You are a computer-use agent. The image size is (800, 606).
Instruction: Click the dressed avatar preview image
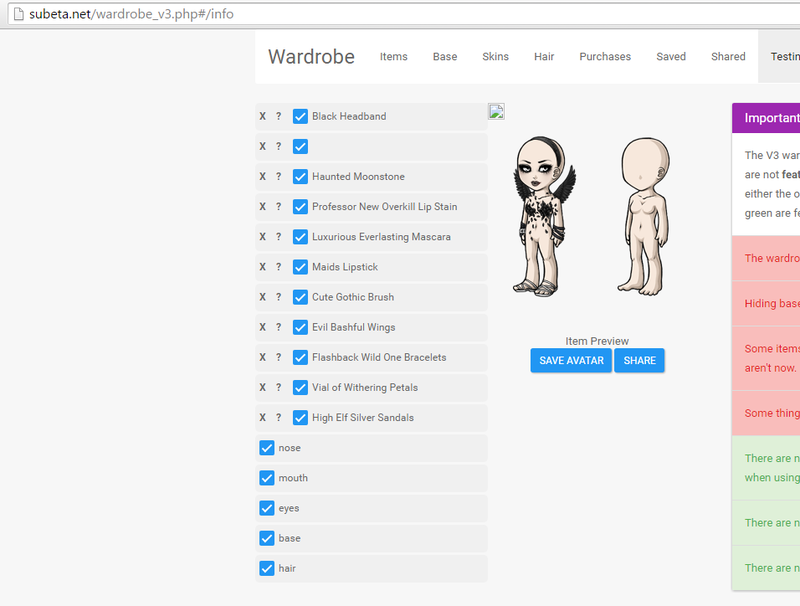pyautogui.click(x=541, y=216)
